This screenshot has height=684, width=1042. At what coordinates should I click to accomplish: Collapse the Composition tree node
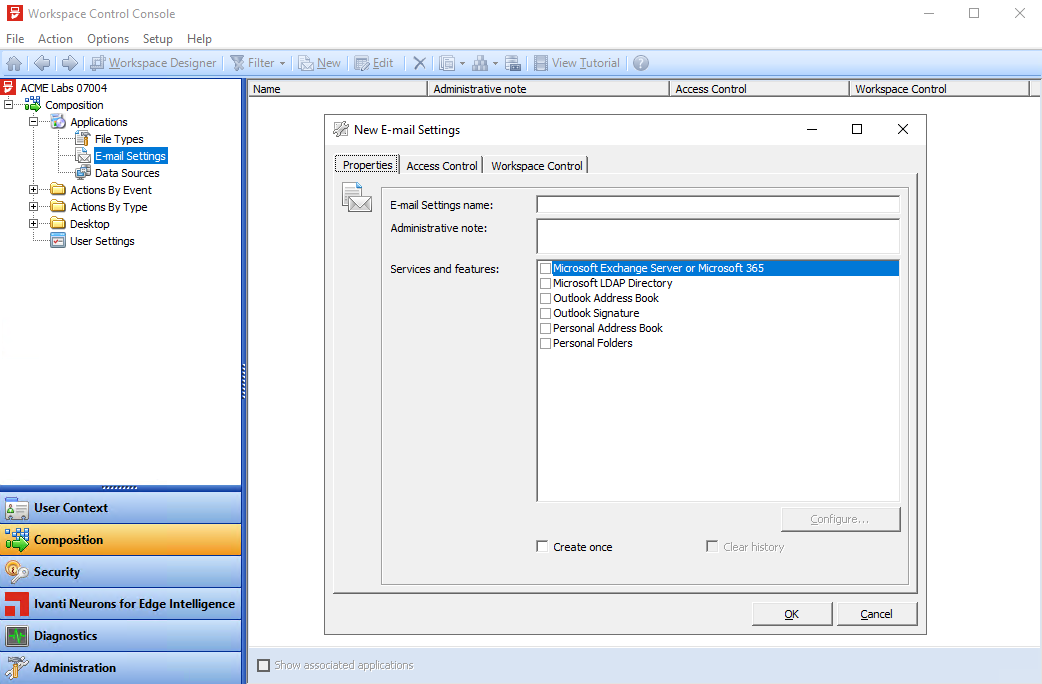(x=9, y=104)
